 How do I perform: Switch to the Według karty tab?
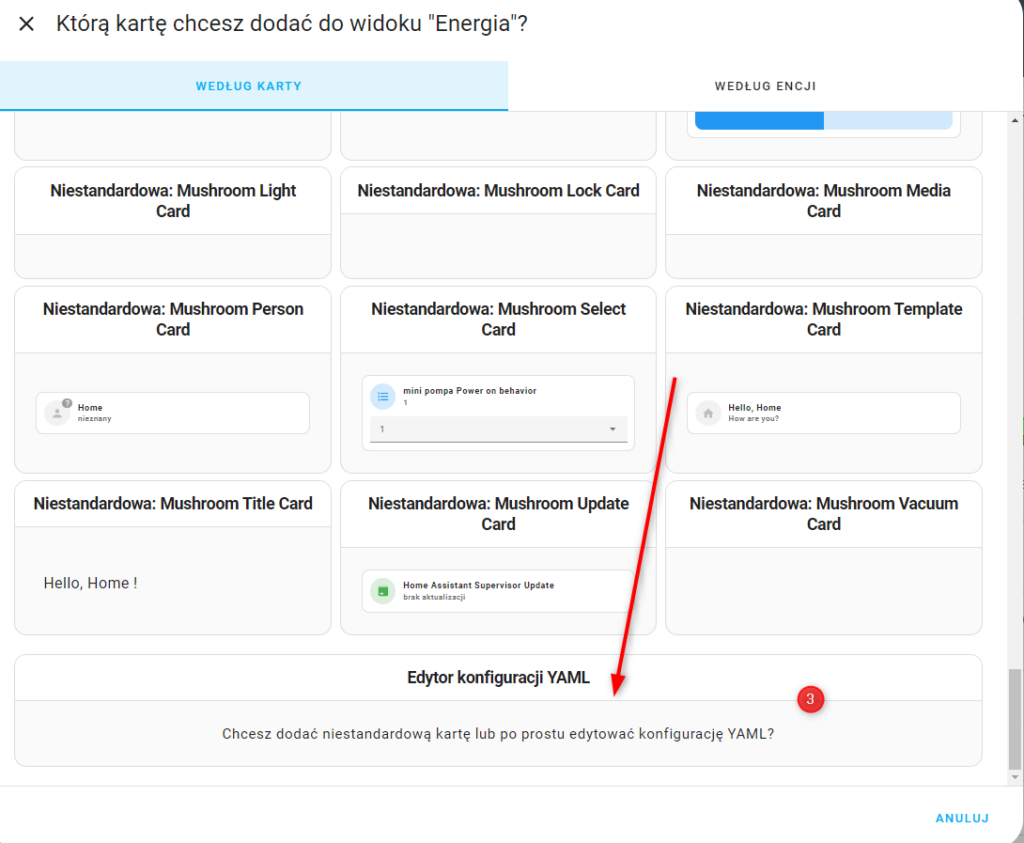tap(249, 86)
